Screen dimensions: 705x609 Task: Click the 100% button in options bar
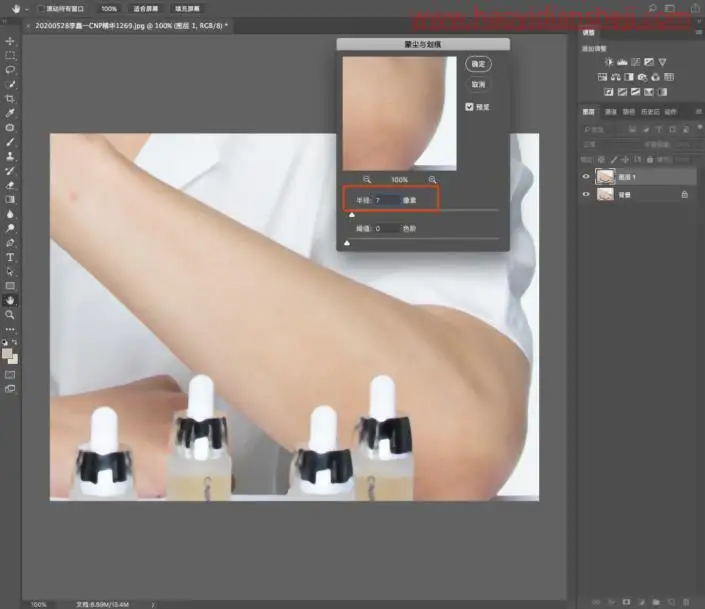coord(109,9)
